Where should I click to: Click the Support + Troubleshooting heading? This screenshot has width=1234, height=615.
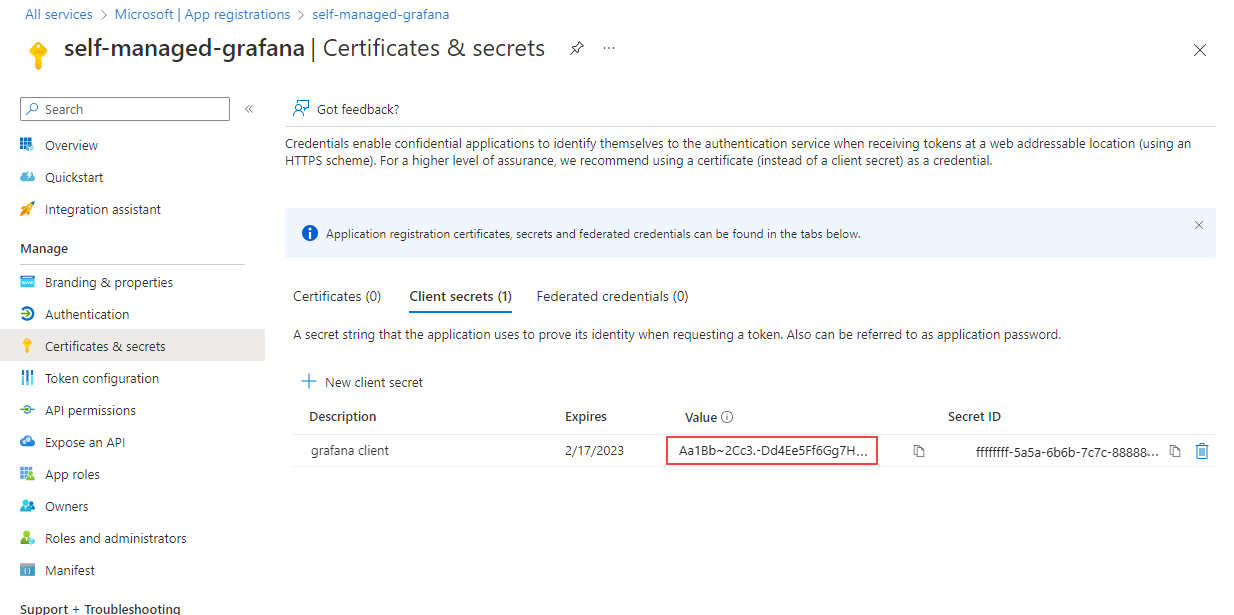[x=100, y=608]
